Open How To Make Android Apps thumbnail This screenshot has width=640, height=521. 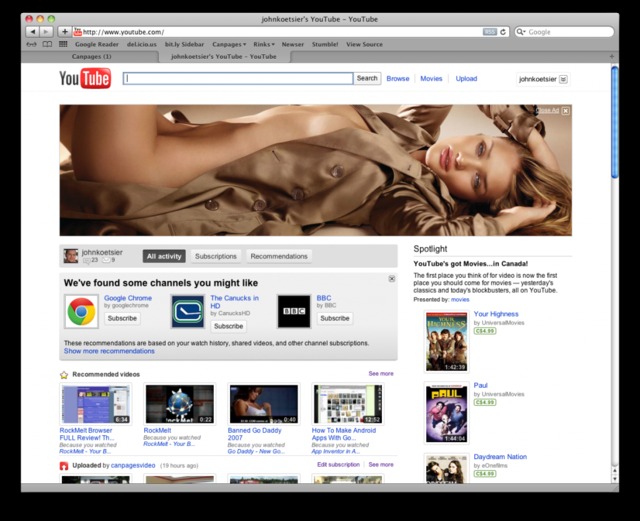point(348,404)
